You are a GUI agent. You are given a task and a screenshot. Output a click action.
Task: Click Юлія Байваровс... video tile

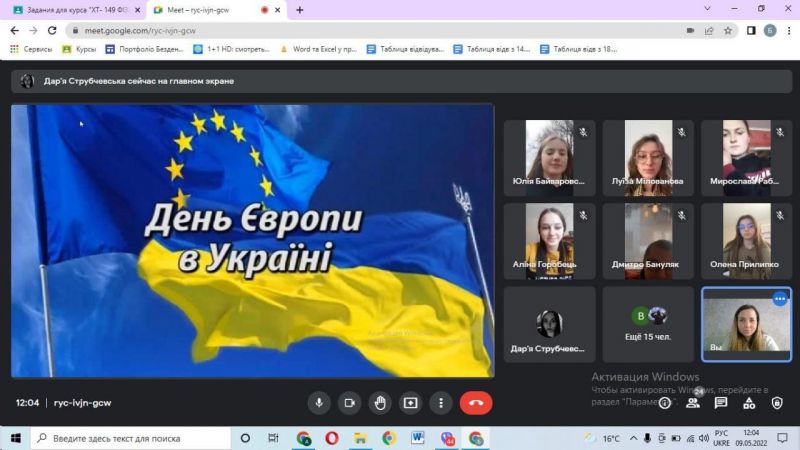click(549, 158)
